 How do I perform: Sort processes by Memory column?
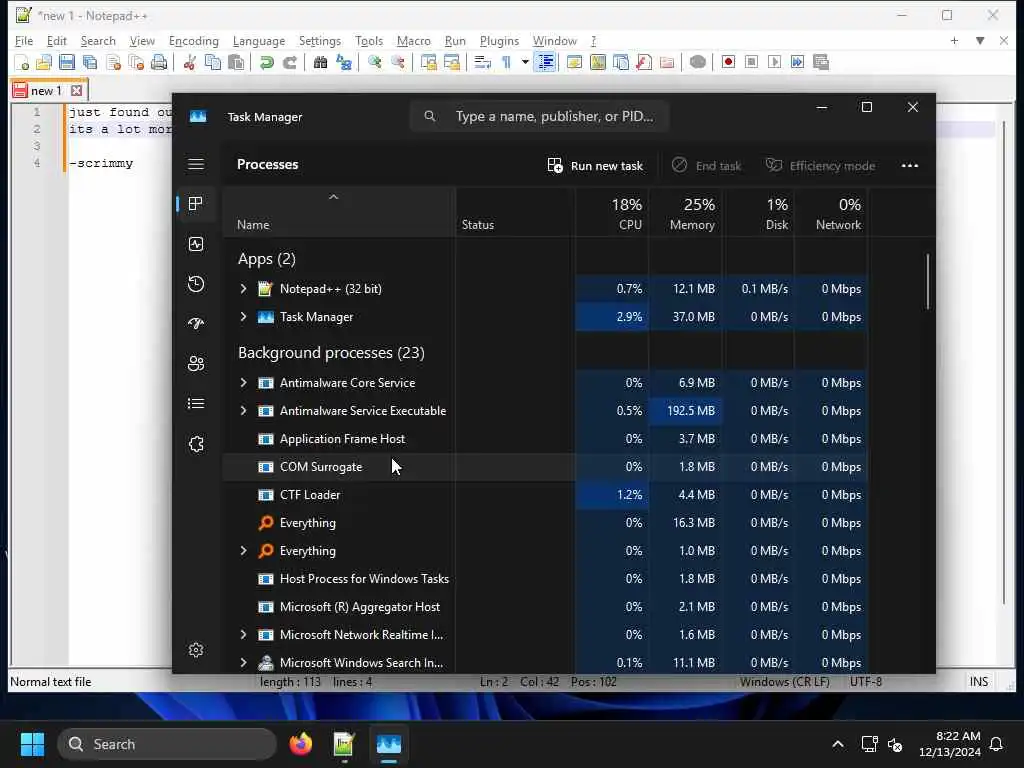coord(686,213)
